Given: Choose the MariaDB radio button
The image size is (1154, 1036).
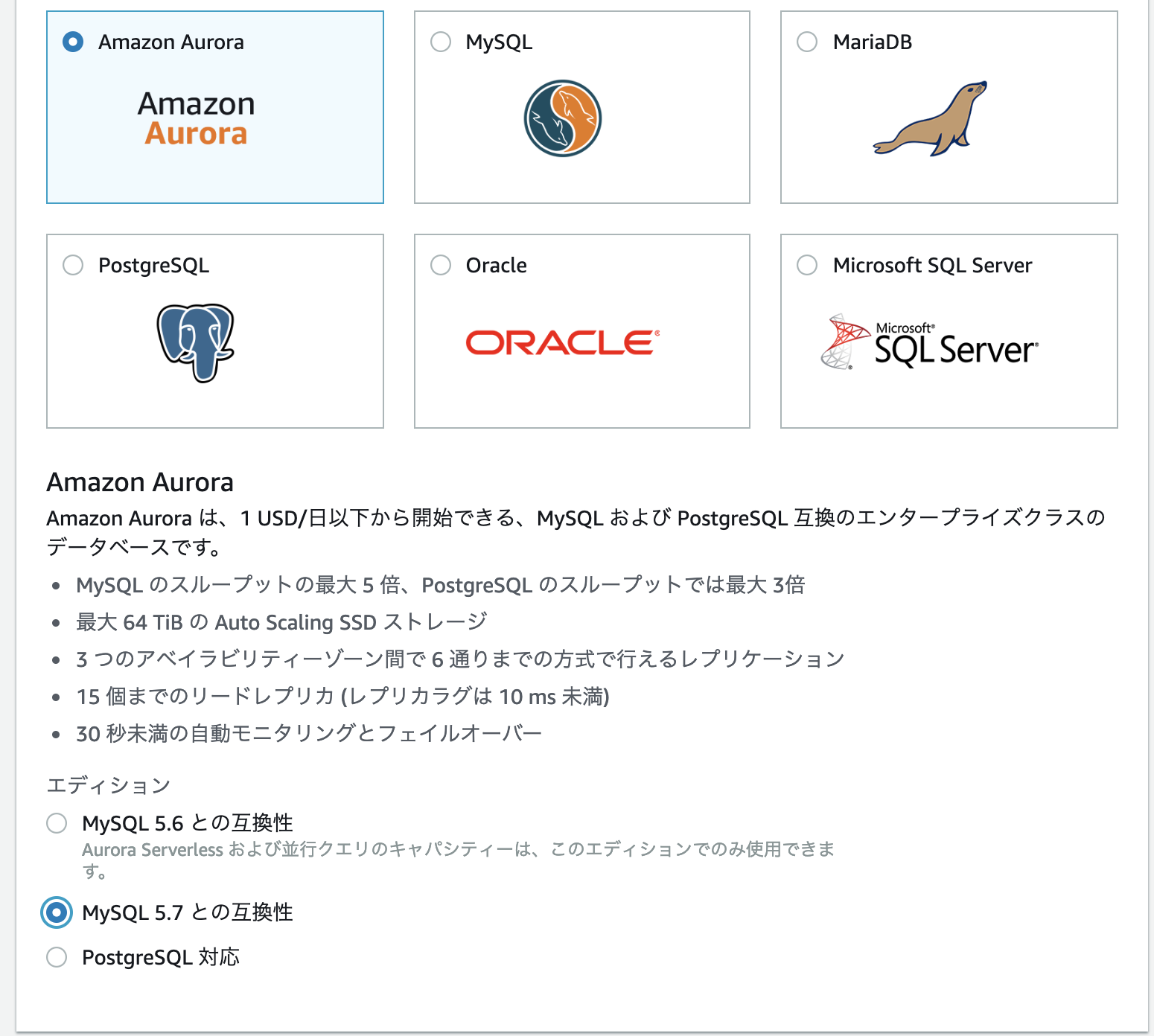Looking at the screenshot, I should [807, 42].
